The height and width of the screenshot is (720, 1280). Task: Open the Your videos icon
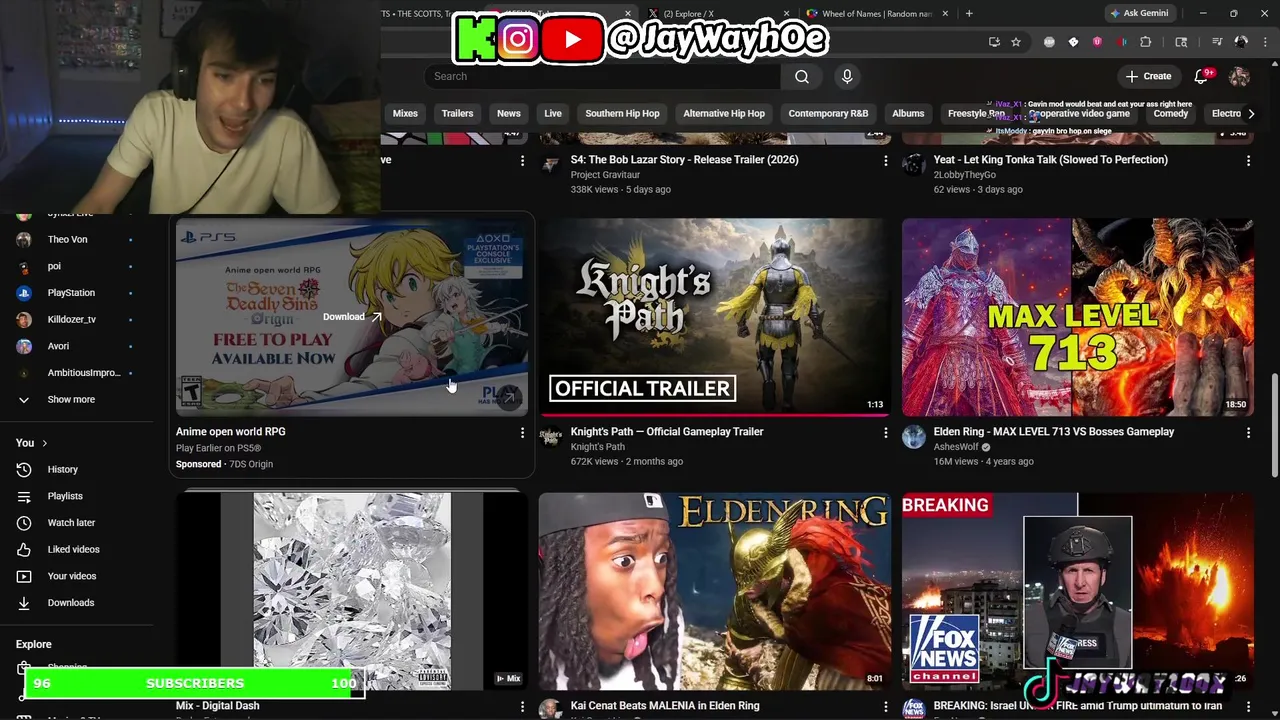(x=24, y=576)
